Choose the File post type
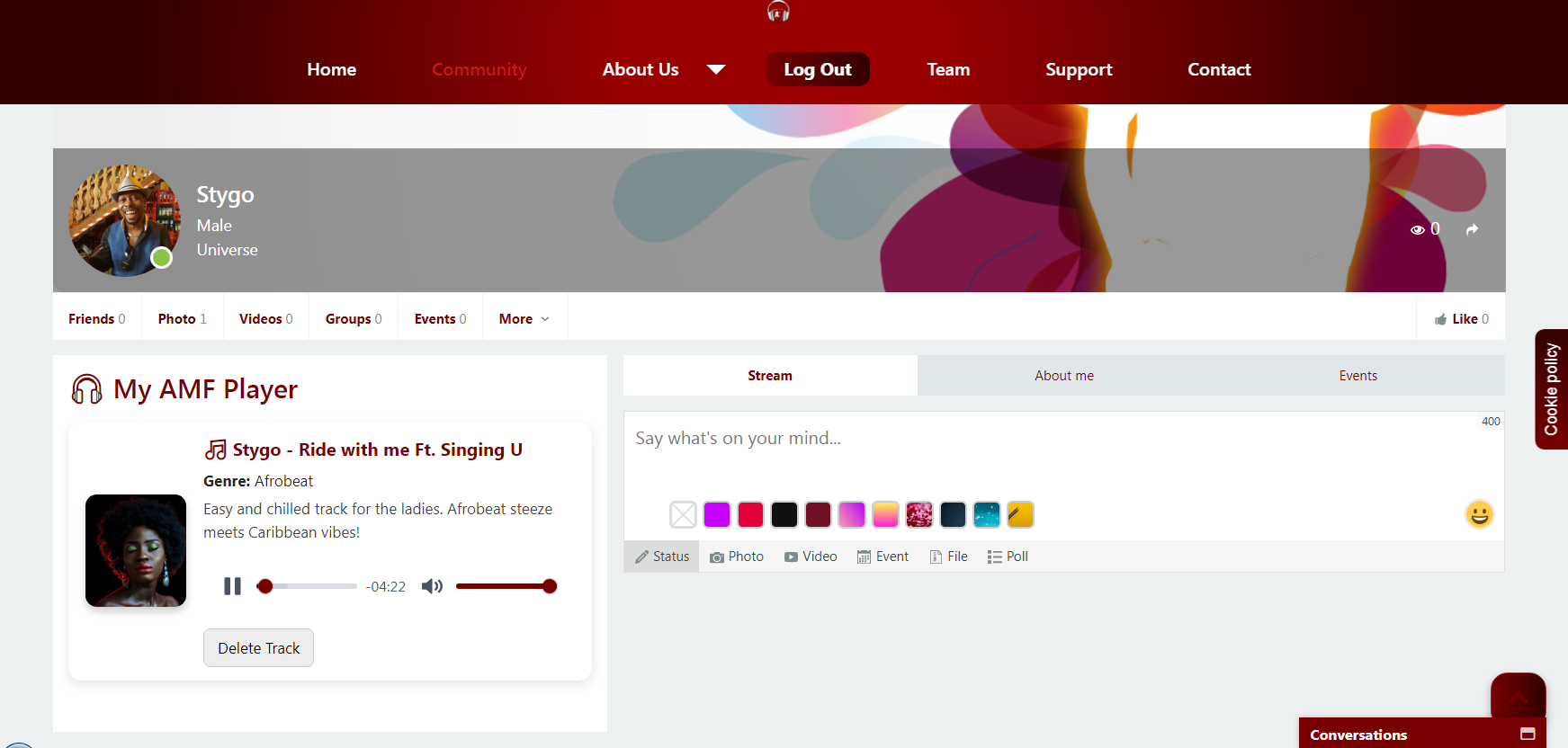The width and height of the screenshot is (1568, 748). [948, 557]
